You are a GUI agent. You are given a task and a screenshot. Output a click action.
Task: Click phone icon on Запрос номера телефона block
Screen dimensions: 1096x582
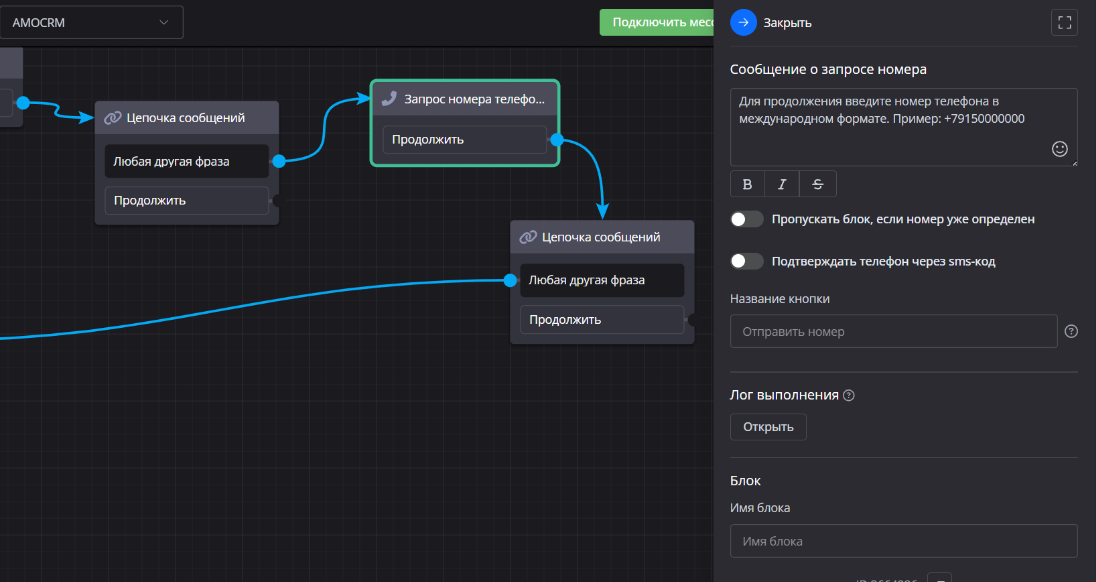(x=390, y=99)
